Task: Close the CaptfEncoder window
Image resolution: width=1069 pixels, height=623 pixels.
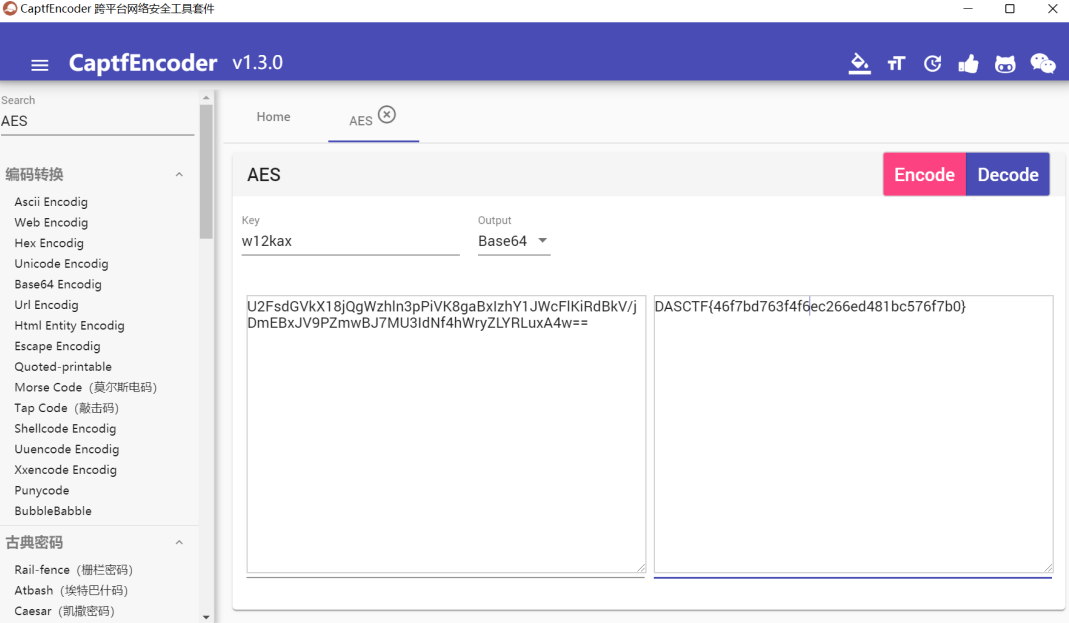Action: pyautogui.click(x=1052, y=9)
